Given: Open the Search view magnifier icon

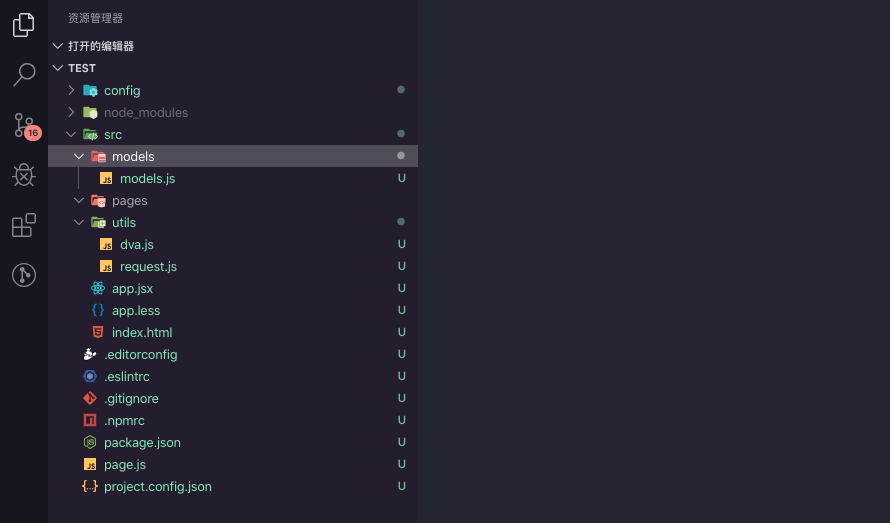Looking at the screenshot, I should pyautogui.click(x=24, y=74).
